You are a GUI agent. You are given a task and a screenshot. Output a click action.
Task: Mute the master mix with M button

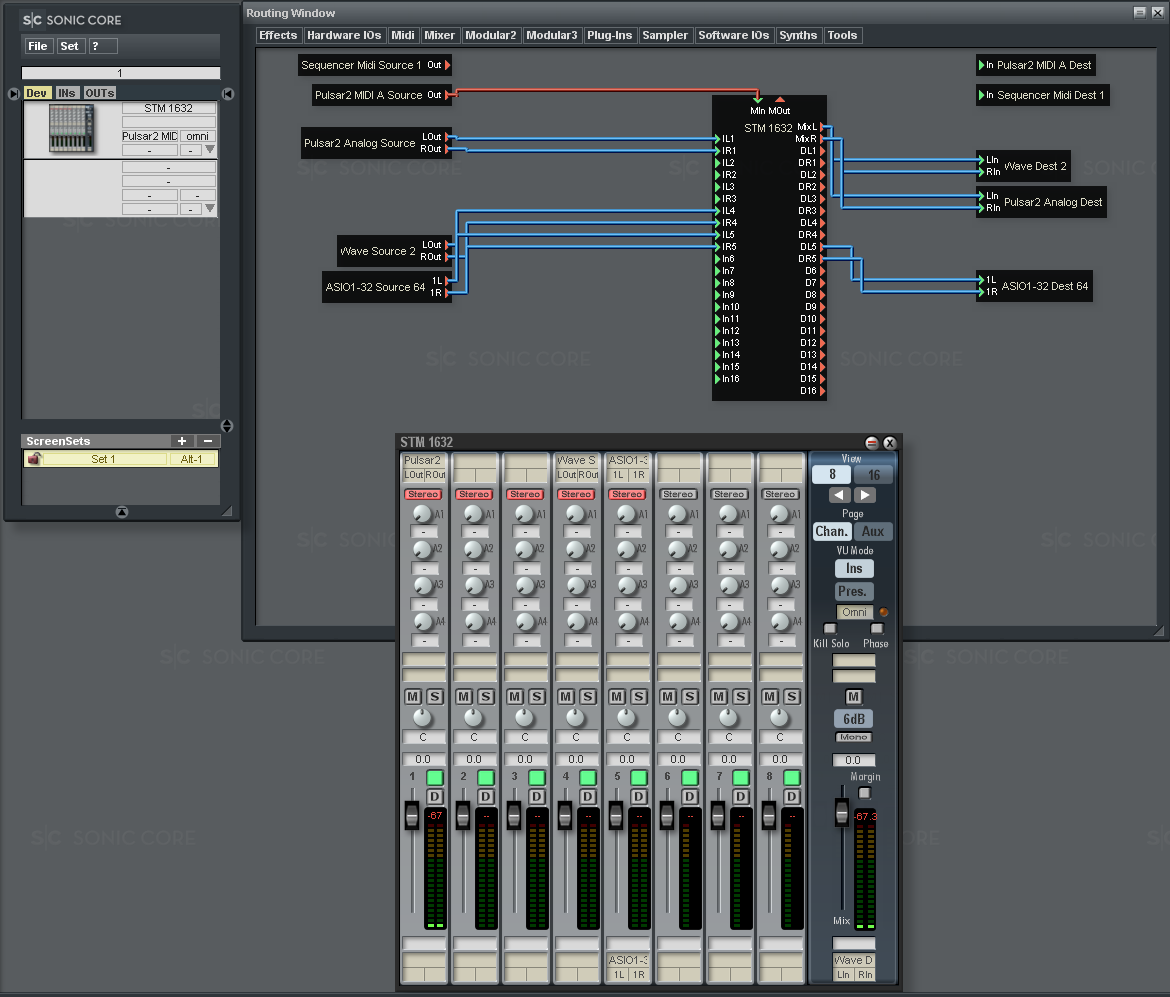(x=854, y=696)
